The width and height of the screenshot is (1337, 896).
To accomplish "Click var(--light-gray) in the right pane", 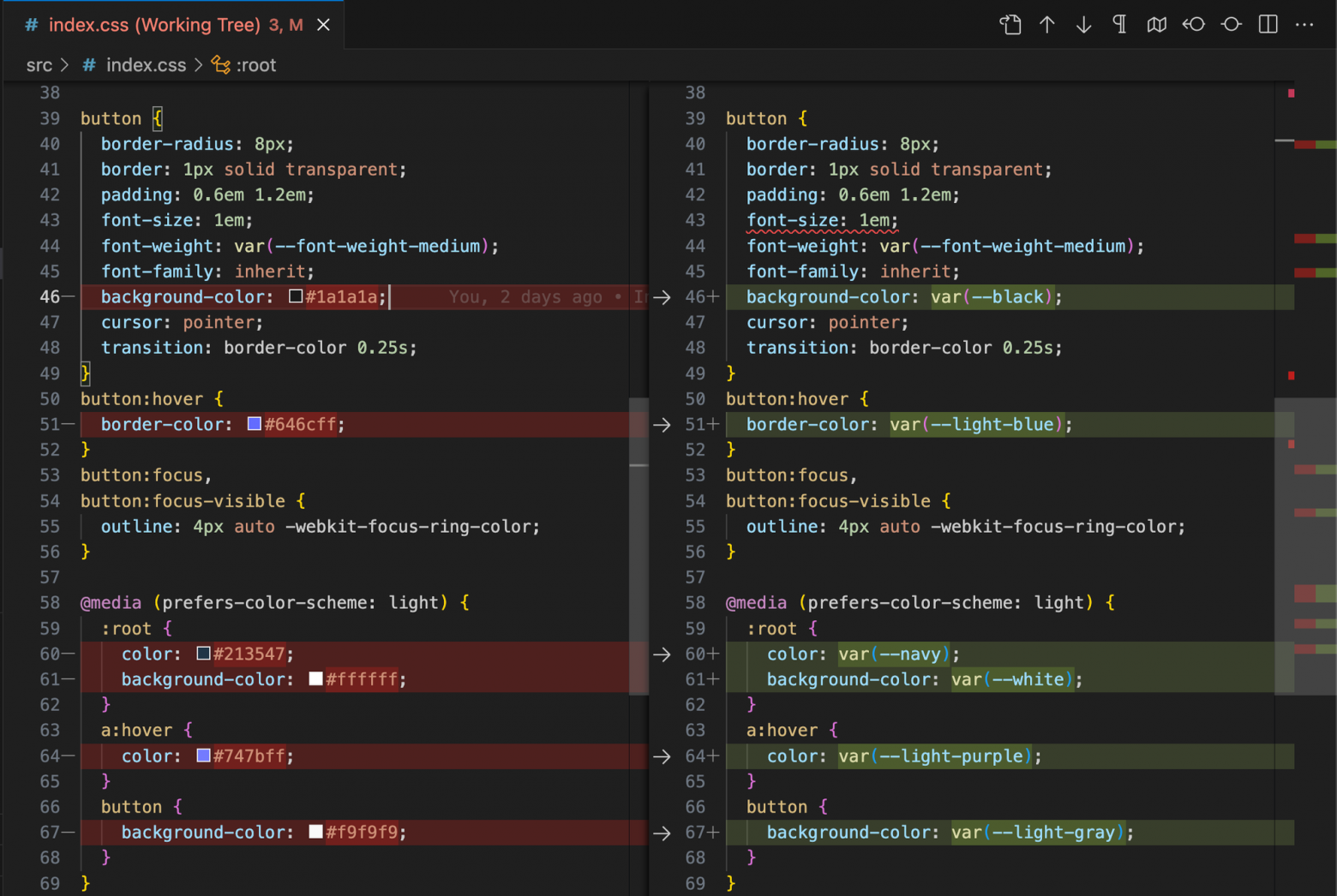I will coord(1038,833).
